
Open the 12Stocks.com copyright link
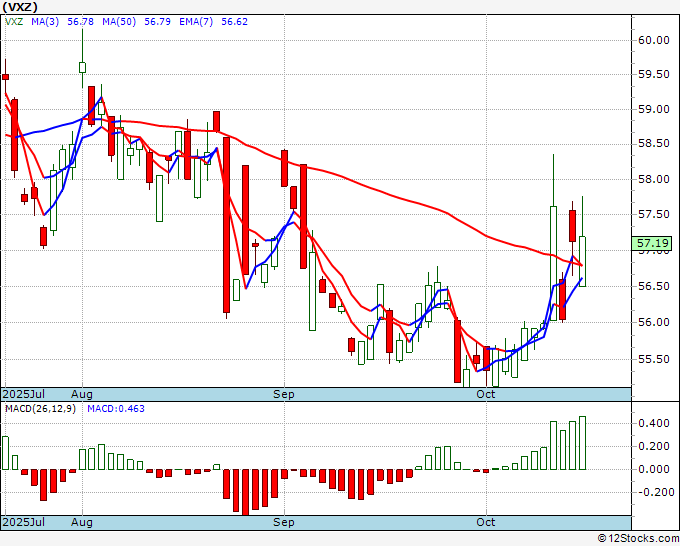(x=638, y=539)
